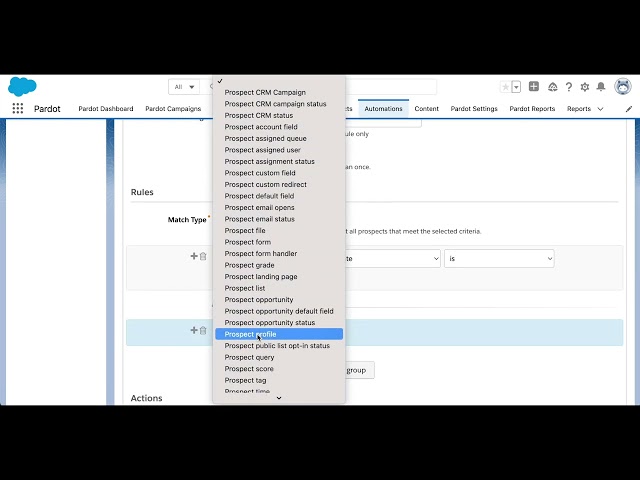Open the help question mark icon
Screen dimensions: 640x480
tap(569, 87)
